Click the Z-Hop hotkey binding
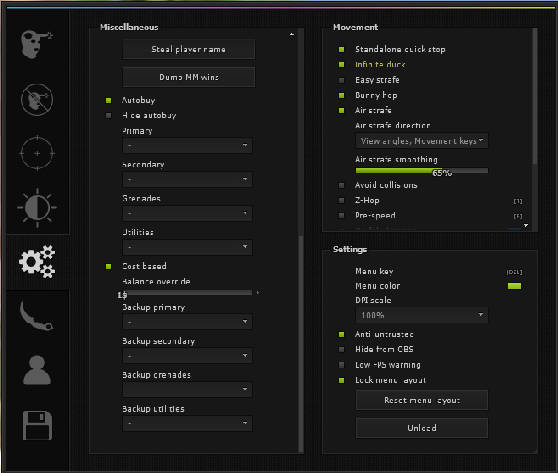558x473 pixels. (x=518, y=201)
